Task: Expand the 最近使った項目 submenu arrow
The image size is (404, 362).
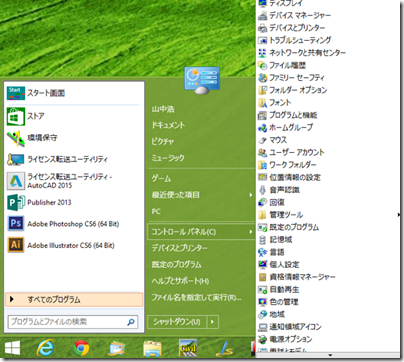Action: tap(251, 195)
